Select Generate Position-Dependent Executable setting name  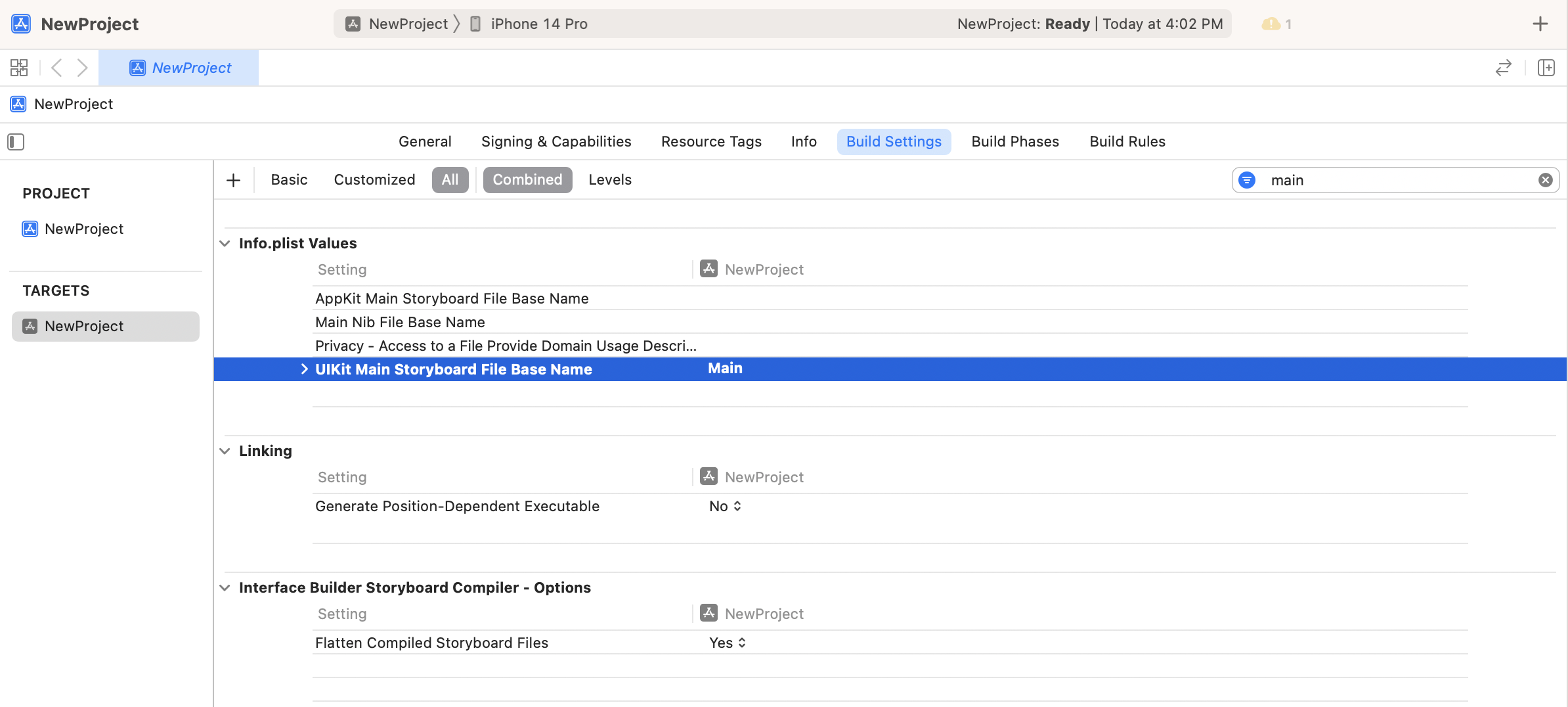(457, 507)
